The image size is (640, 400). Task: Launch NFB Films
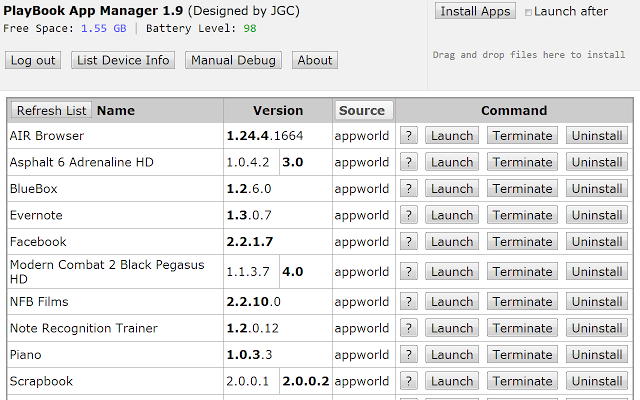452,302
